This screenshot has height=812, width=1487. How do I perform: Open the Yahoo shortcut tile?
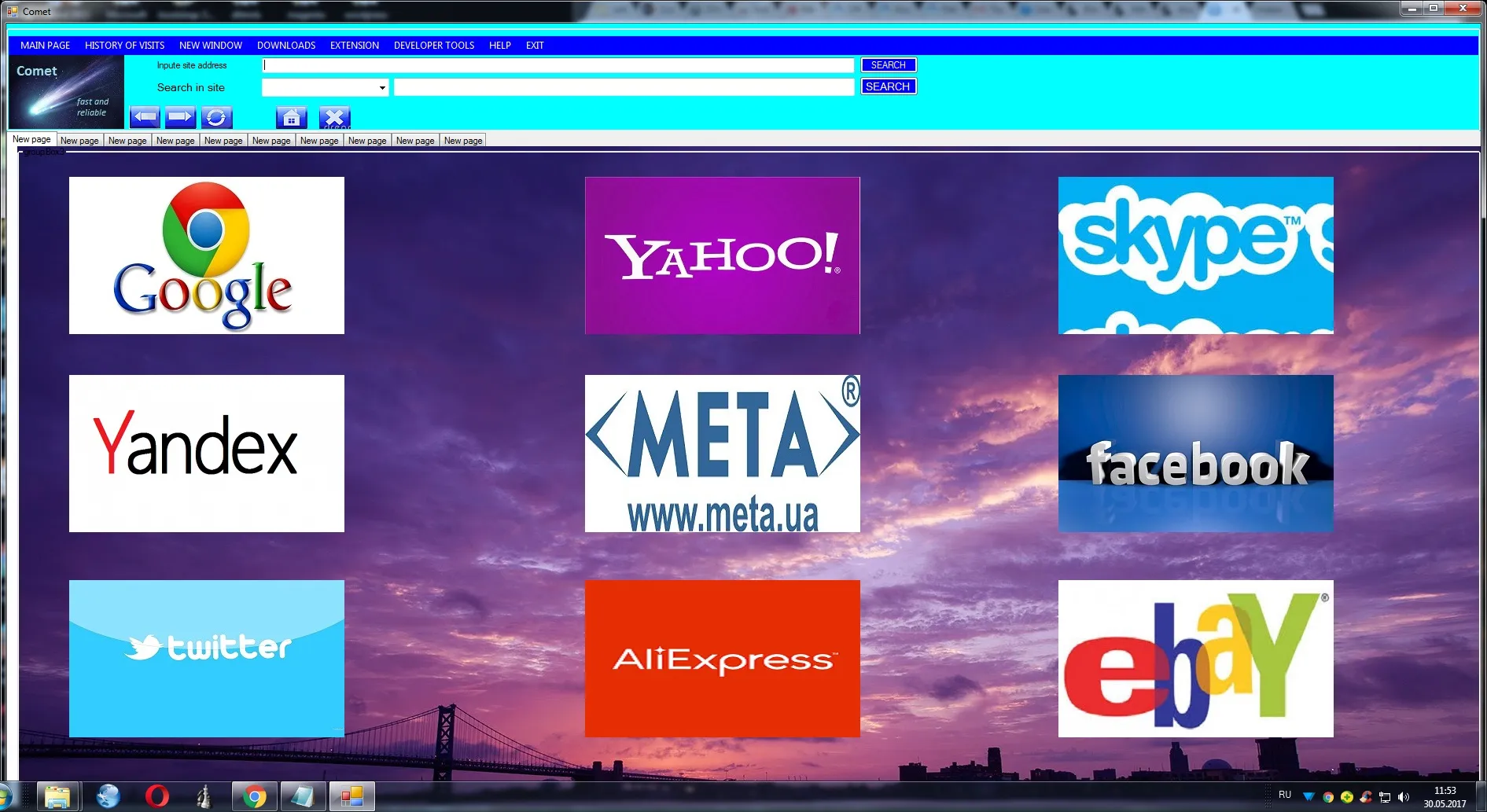[x=722, y=255]
